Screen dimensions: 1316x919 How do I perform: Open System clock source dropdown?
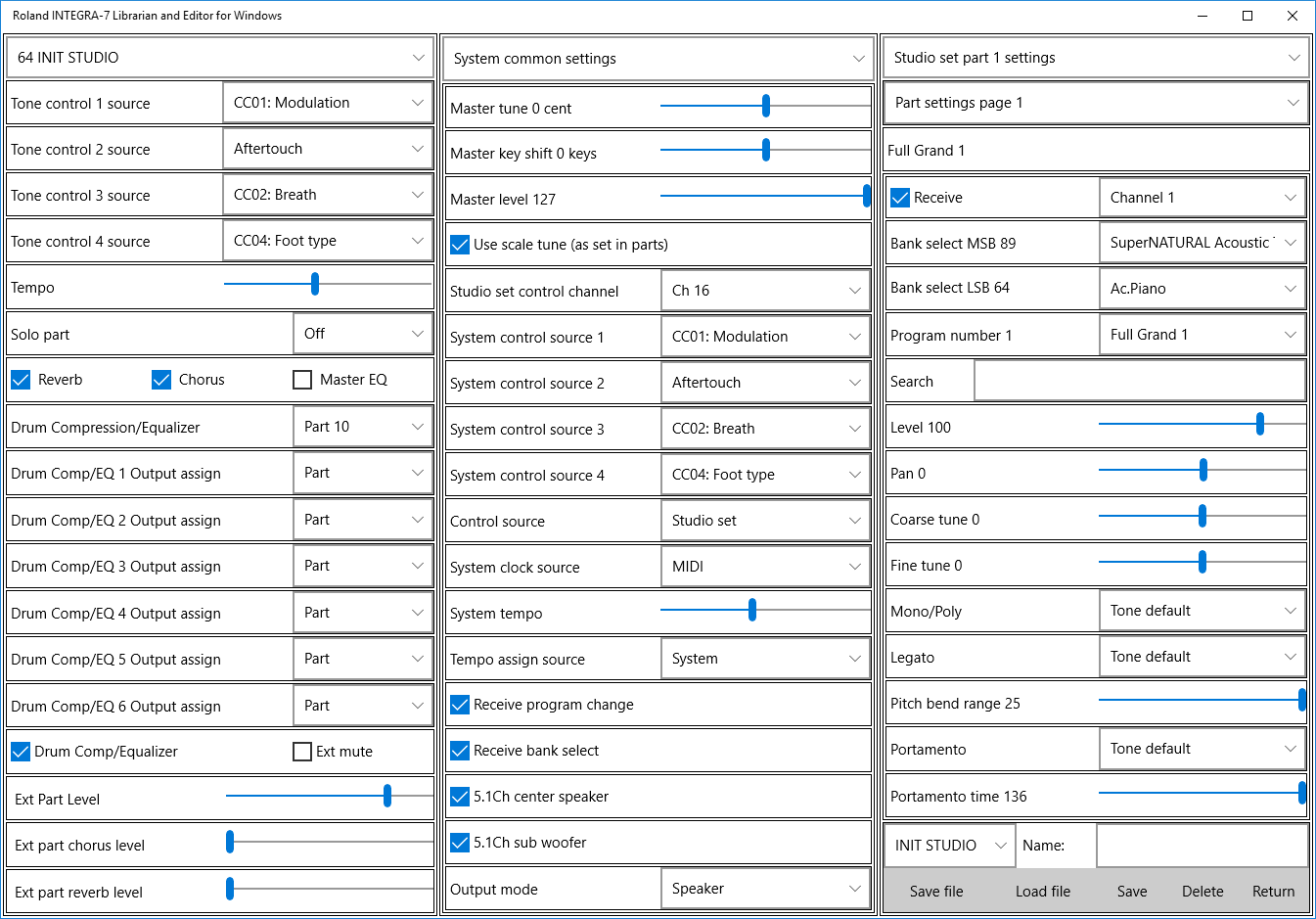[765, 567]
